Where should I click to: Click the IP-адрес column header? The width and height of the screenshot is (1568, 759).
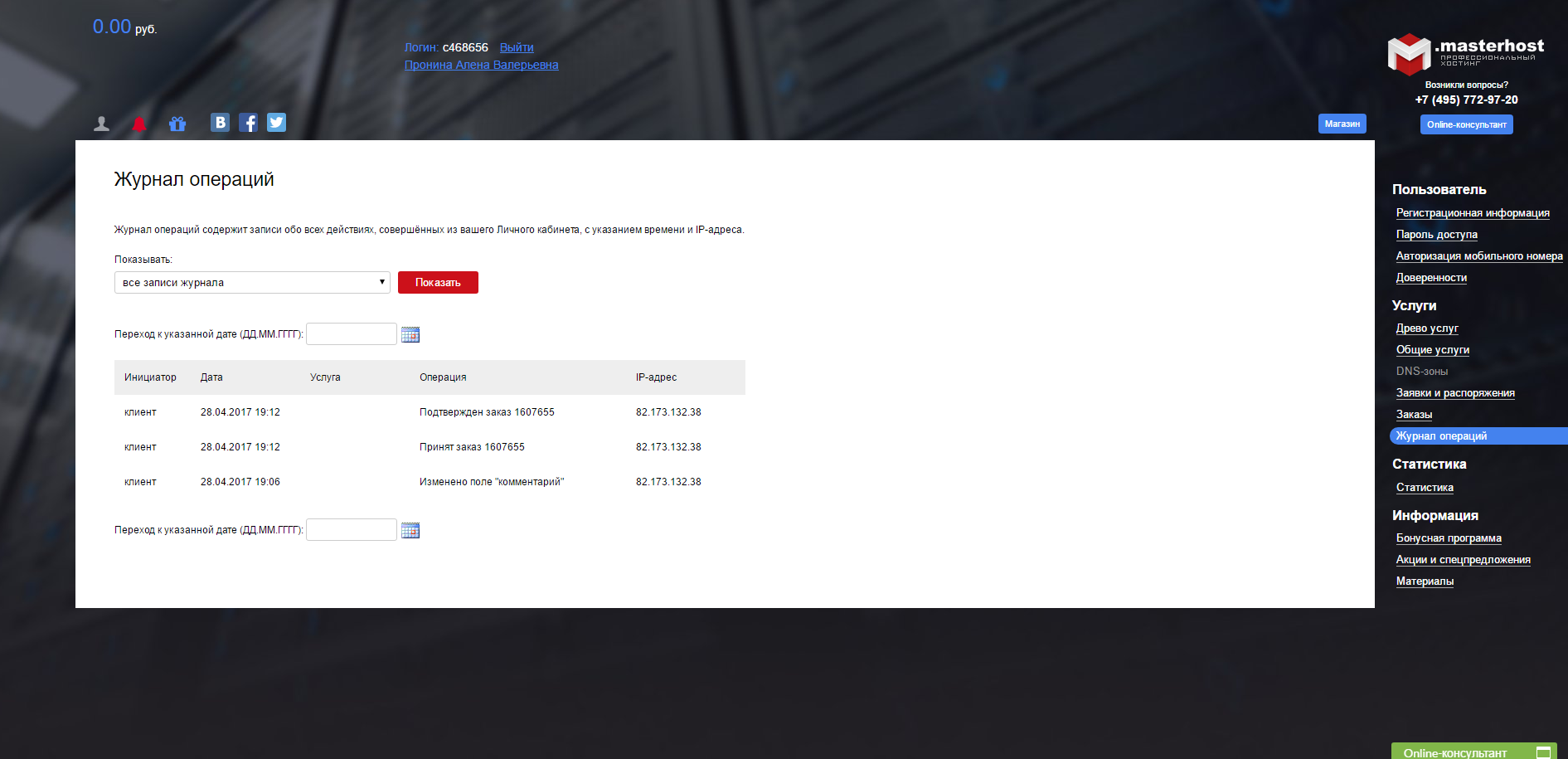[656, 377]
